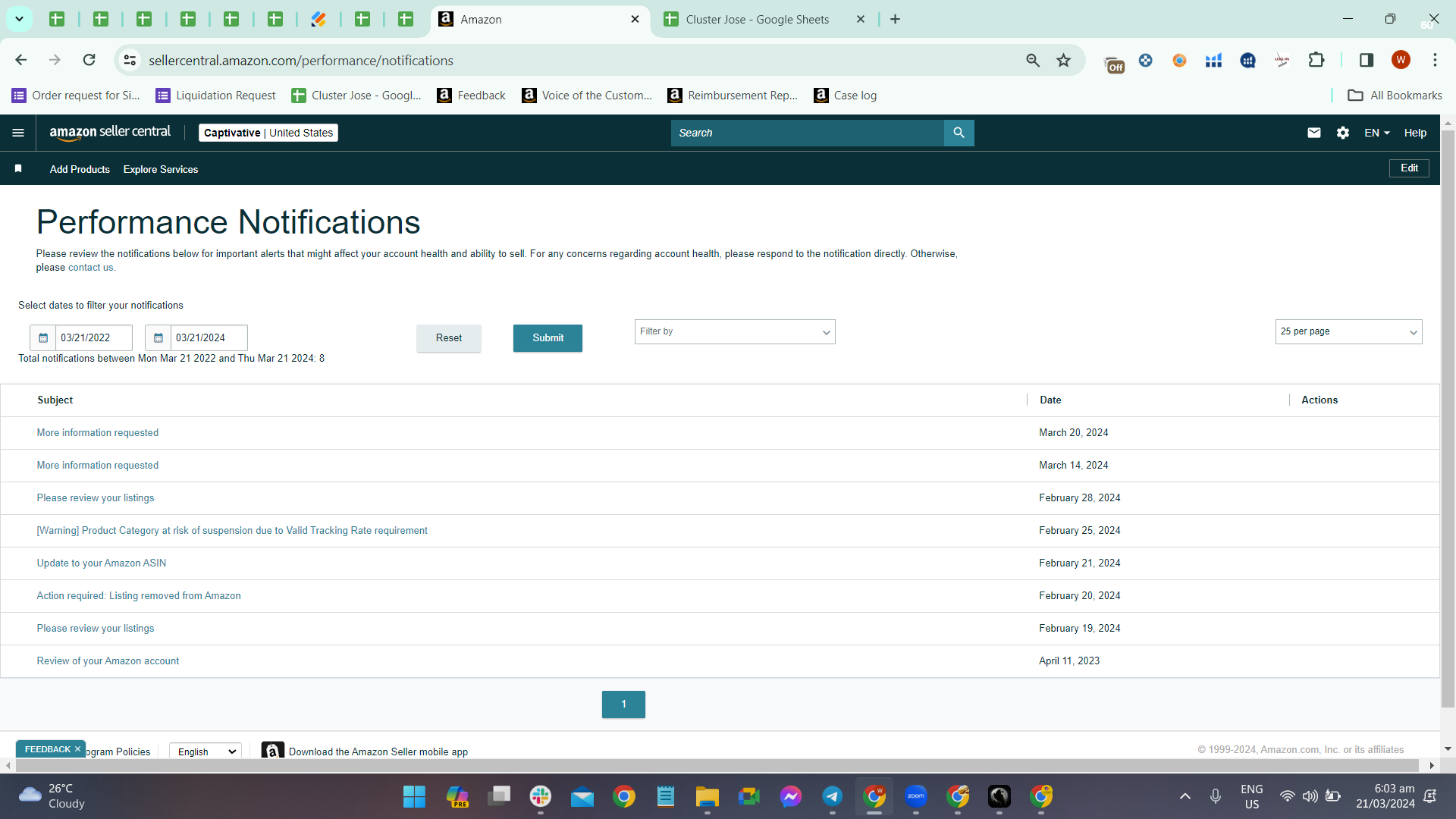The width and height of the screenshot is (1456, 819).
Task: View site information icon
Action: pyautogui.click(x=130, y=60)
